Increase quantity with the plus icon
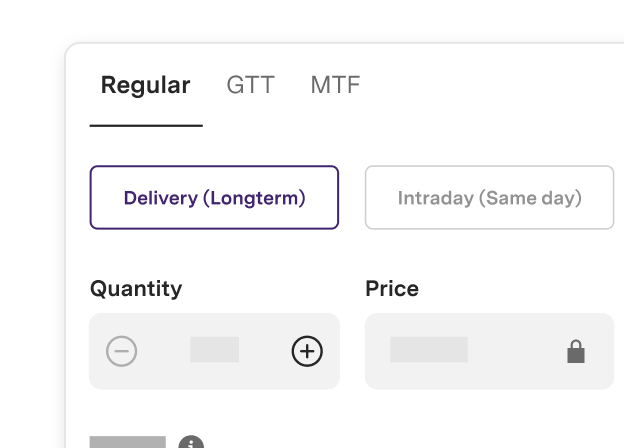The image size is (624, 448). pyautogui.click(x=307, y=351)
